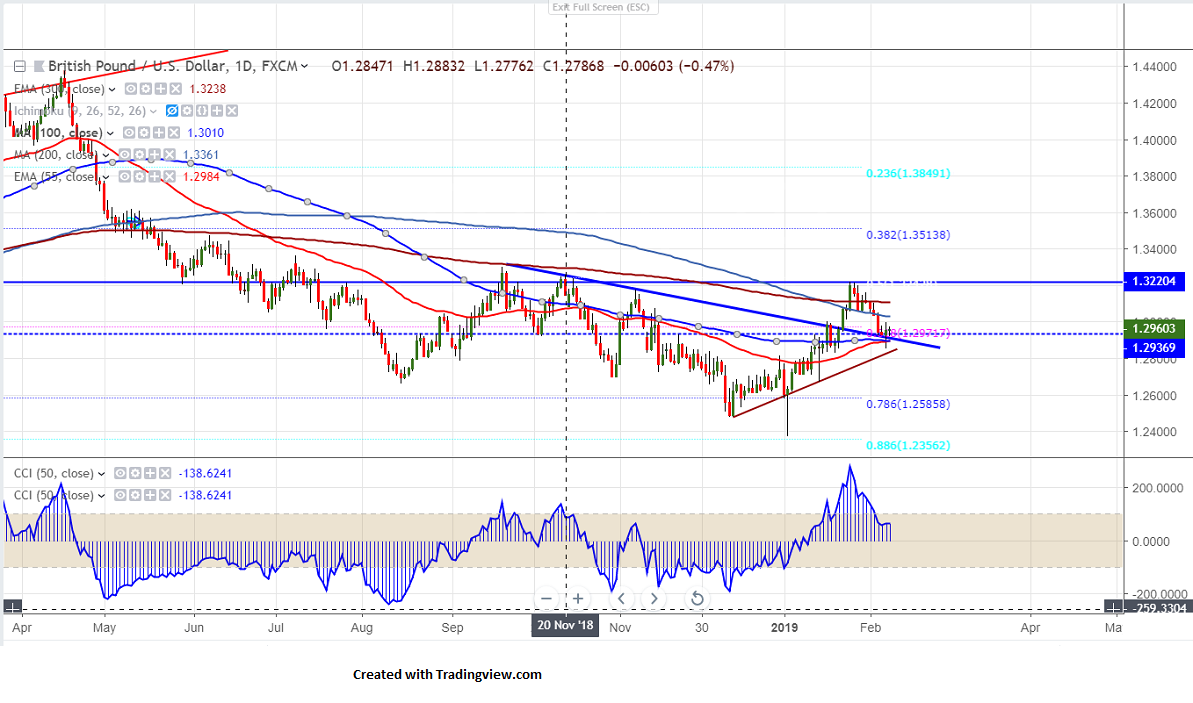
Task: Click the green 1.29603 current price label
Action: pos(1154,329)
